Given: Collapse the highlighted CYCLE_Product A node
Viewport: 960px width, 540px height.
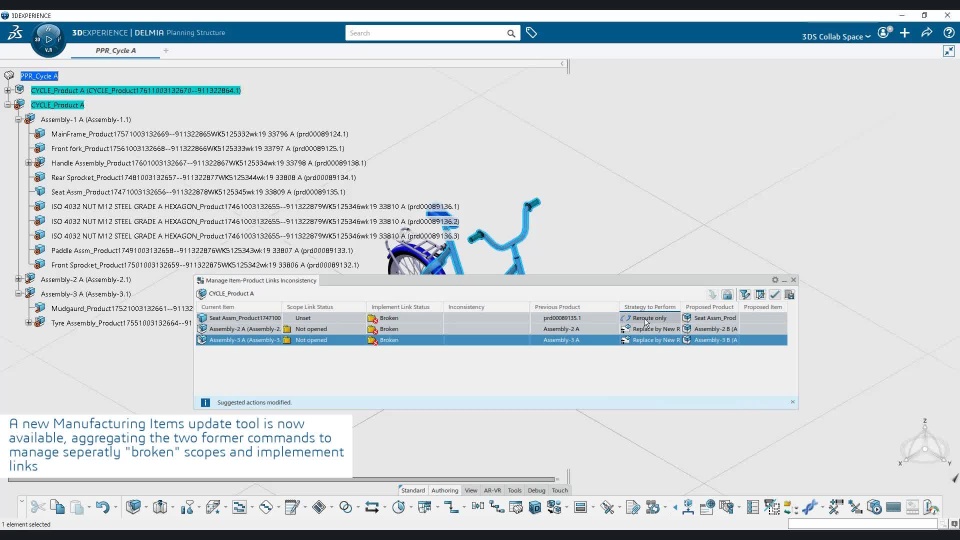Looking at the screenshot, I should point(8,105).
